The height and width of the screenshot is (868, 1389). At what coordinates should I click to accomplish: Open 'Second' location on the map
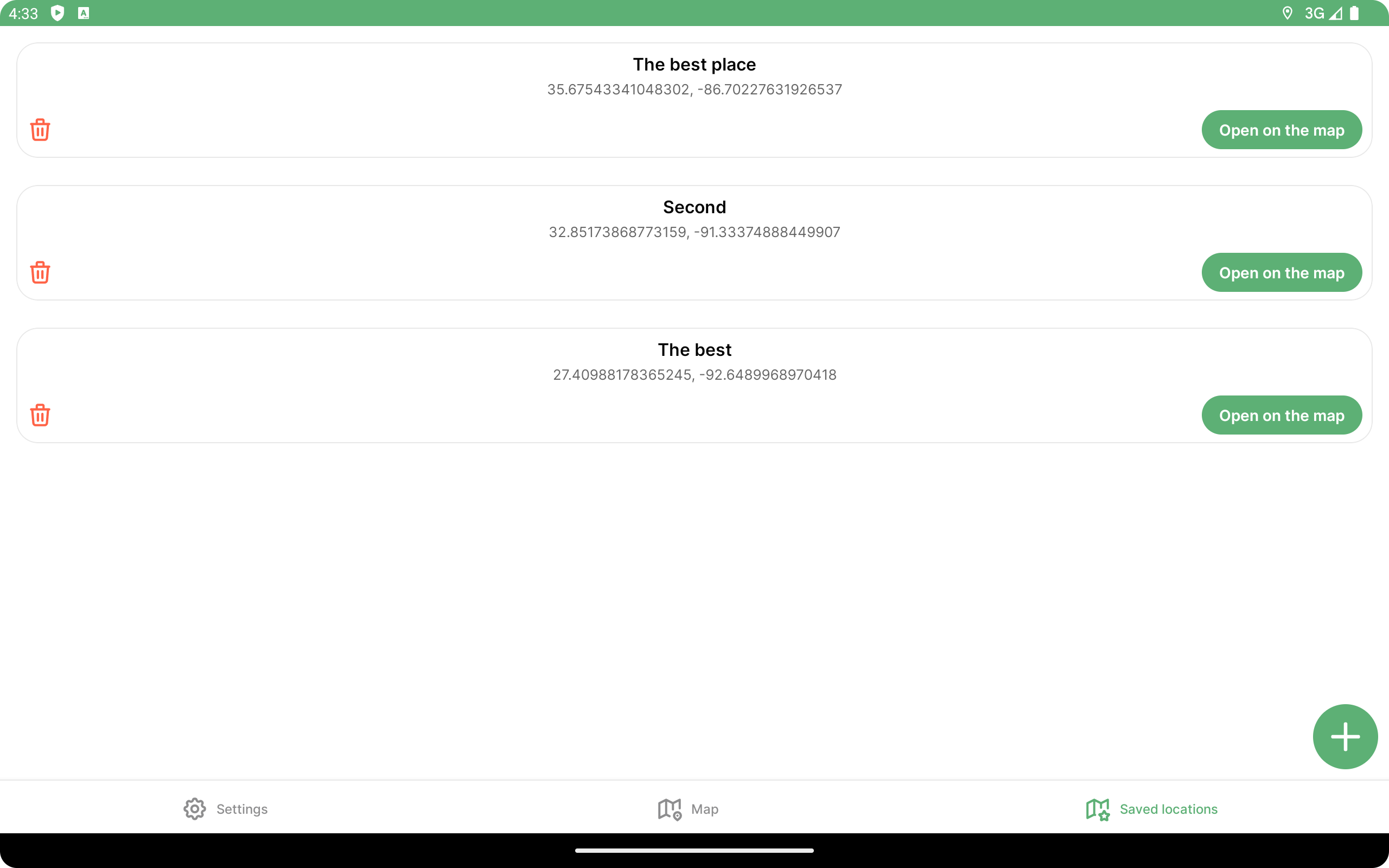(1282, 272)
